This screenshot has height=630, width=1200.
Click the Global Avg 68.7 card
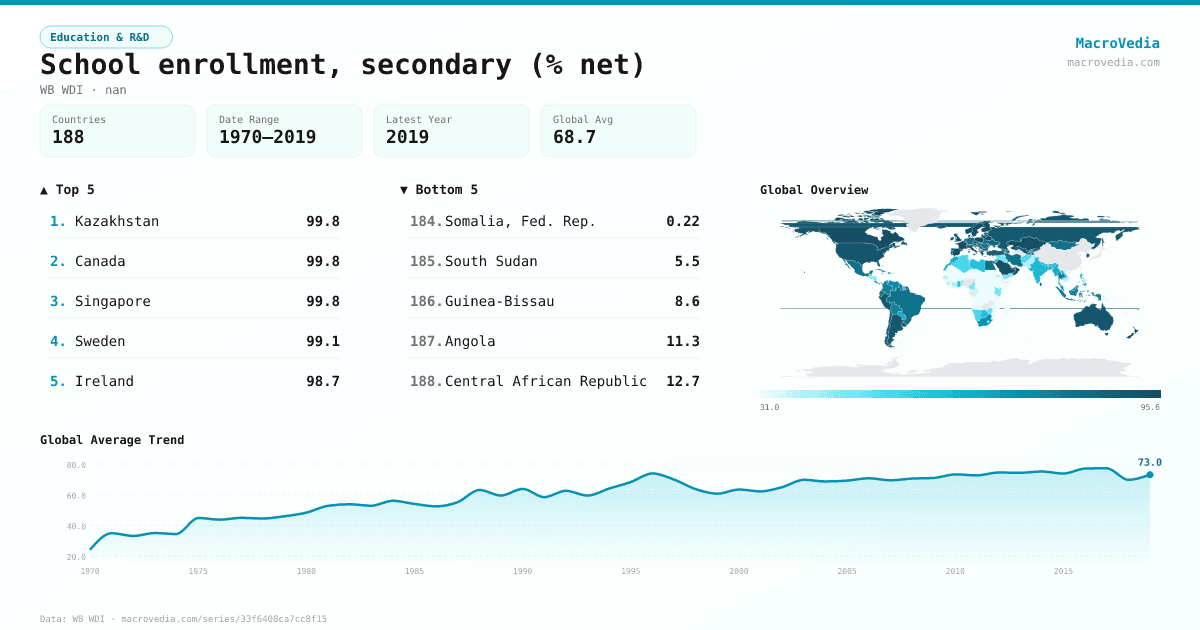pos(618,131)
